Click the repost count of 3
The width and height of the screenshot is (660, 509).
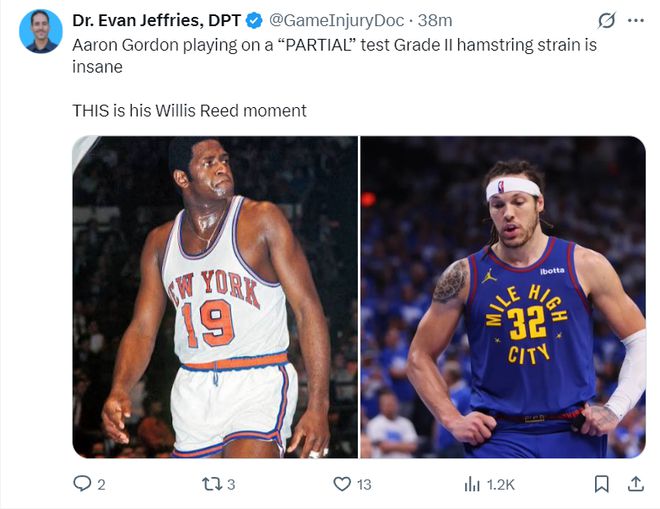[x=231, y=484]
